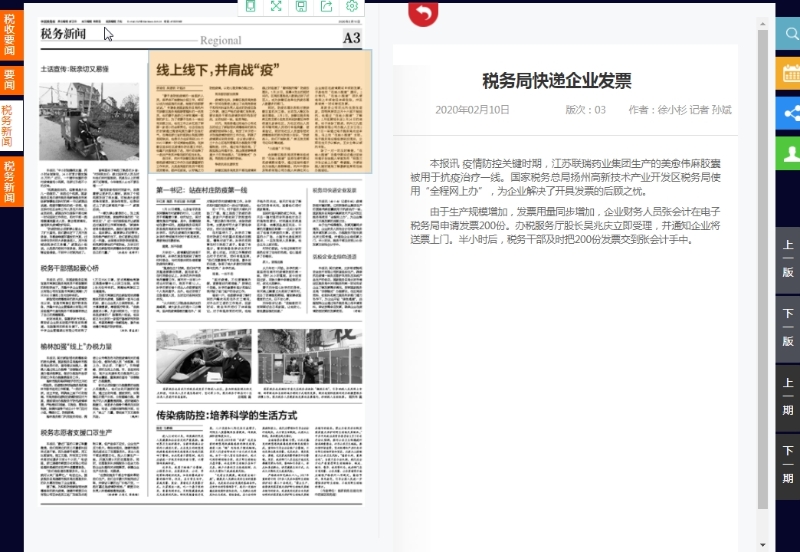The image size is (800, 552).
Task: Switch to mobile view icon in top toolbar
Action: (x=251, y=7)
